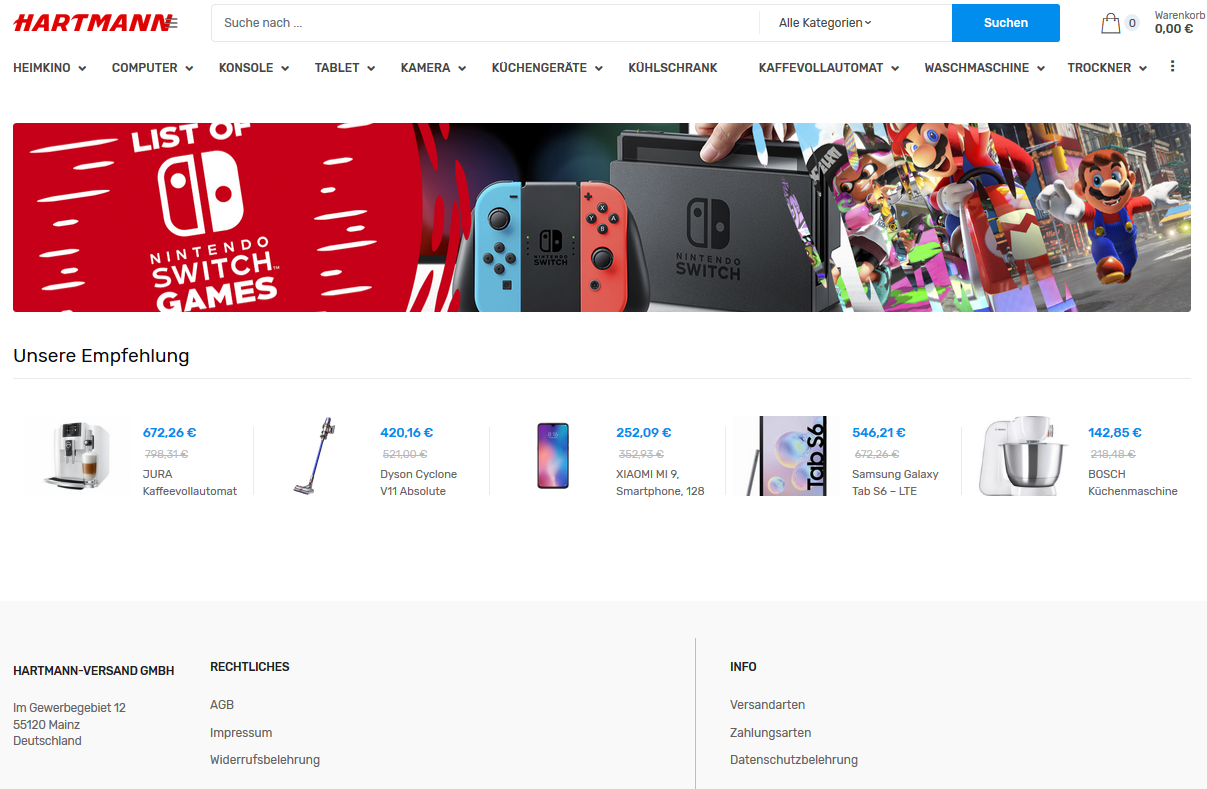Open the three-dot overflow menu in the navigation
This screenshot has width=1207, height=789.
(x=1172, y=67)
